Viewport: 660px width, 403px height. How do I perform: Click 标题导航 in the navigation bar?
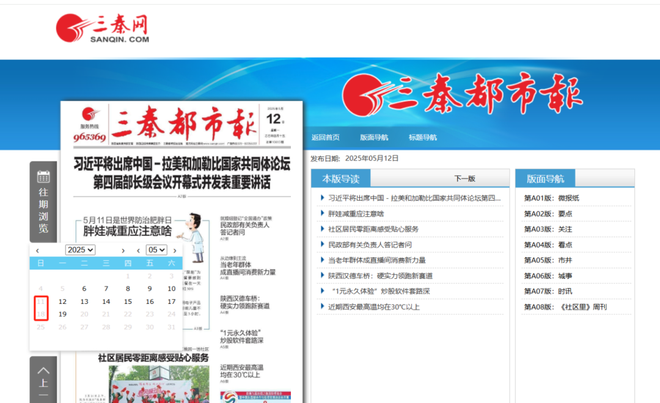(423, 137)
